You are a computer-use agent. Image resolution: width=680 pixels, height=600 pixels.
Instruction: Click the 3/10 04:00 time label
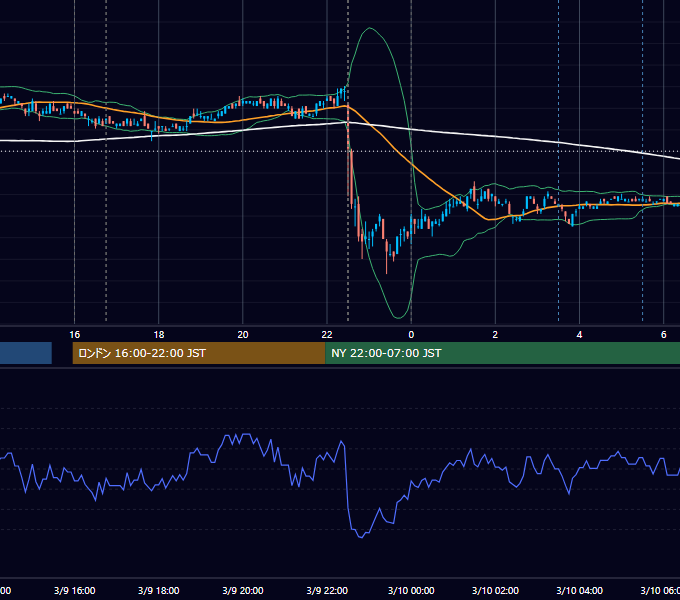579,590
